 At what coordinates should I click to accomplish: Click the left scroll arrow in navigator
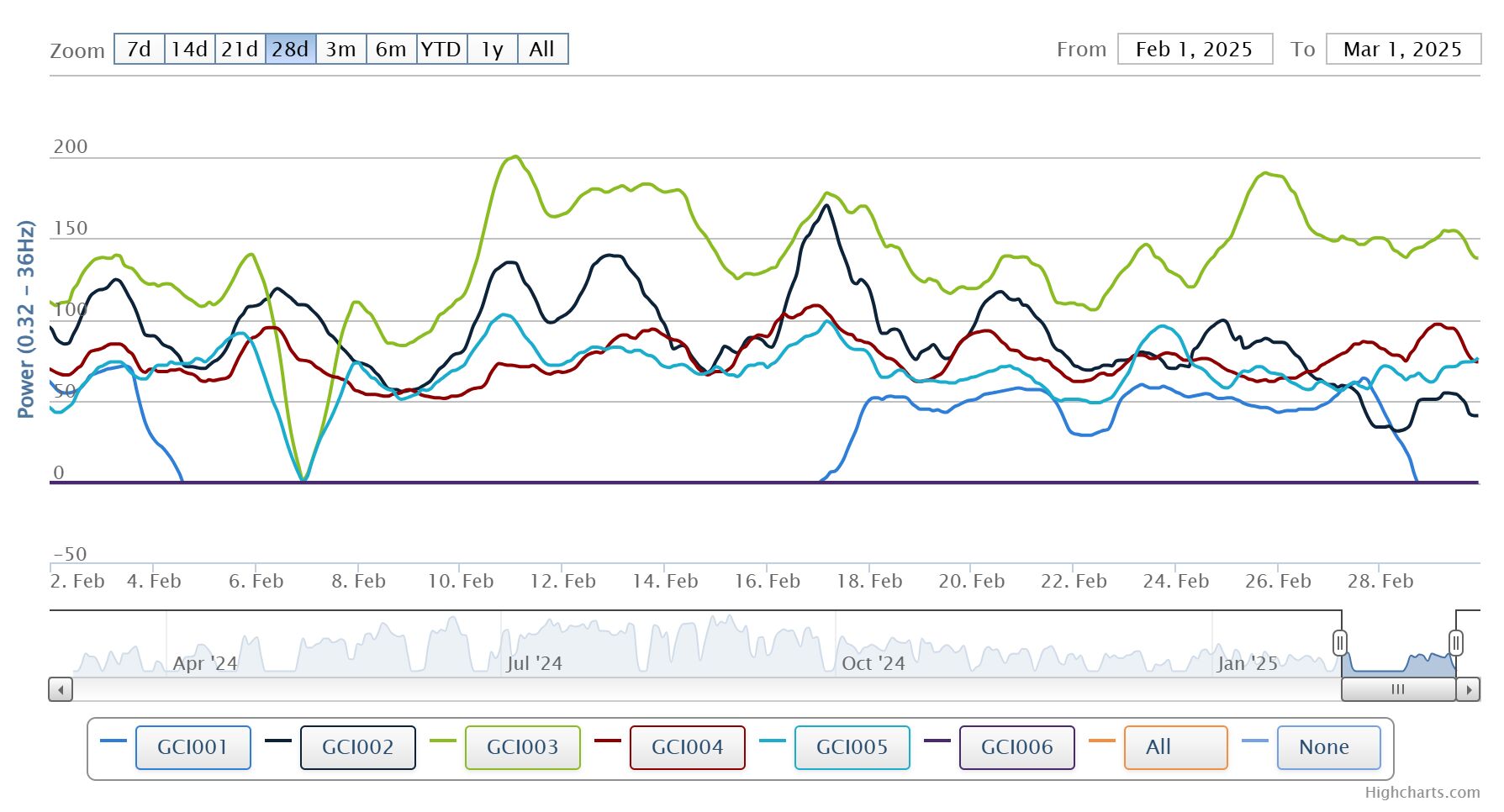[61, 690]
